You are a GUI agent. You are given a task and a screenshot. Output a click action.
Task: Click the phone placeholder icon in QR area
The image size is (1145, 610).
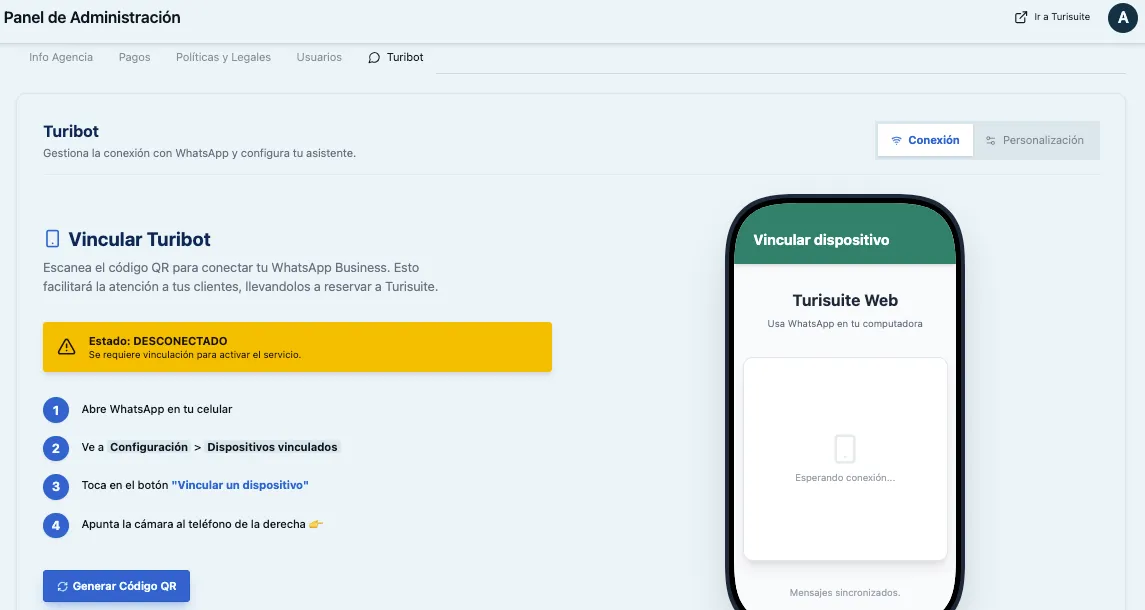coord(845,448)
